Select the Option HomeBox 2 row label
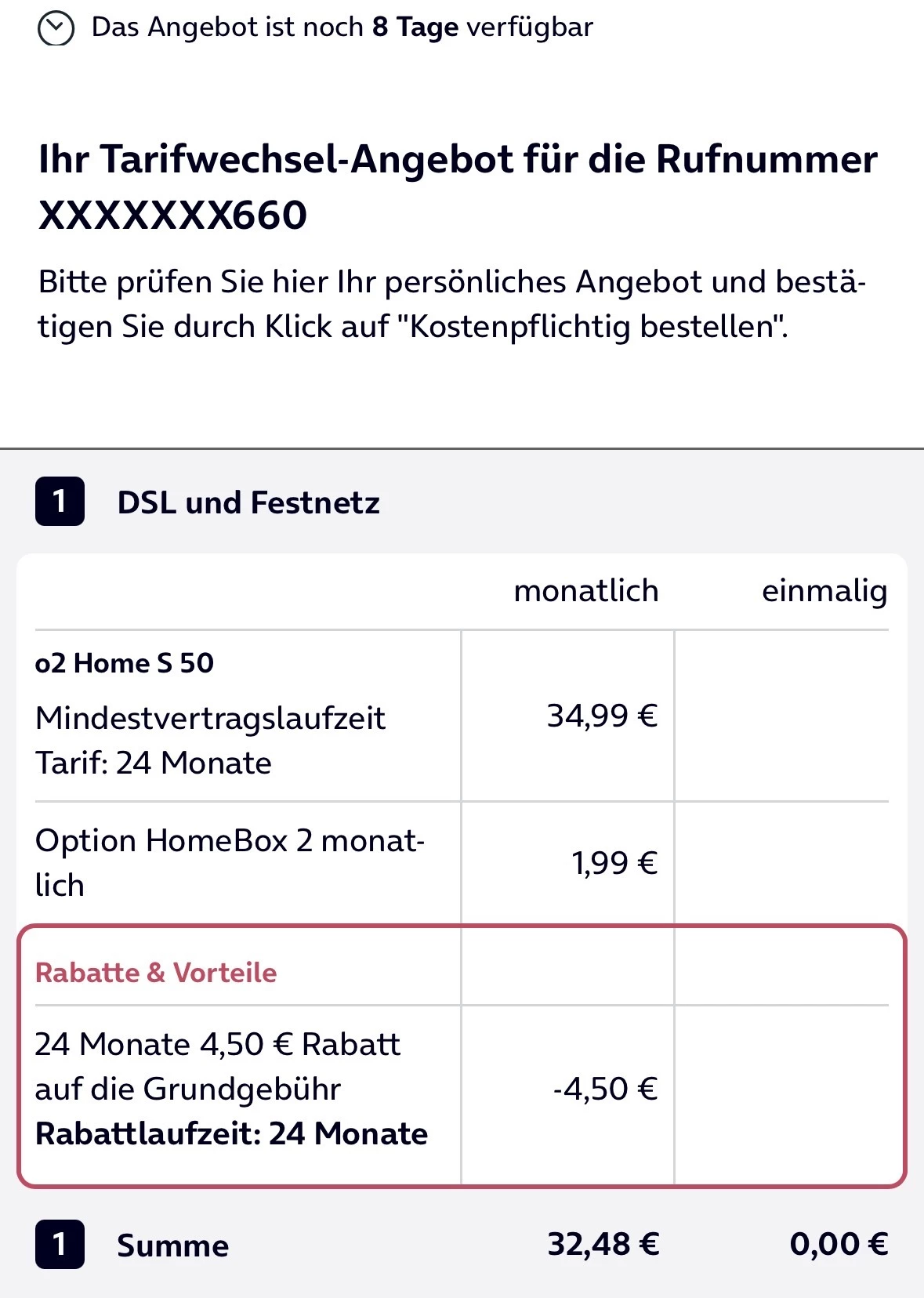Screen dimensions: 924x1298 (229, 862)
